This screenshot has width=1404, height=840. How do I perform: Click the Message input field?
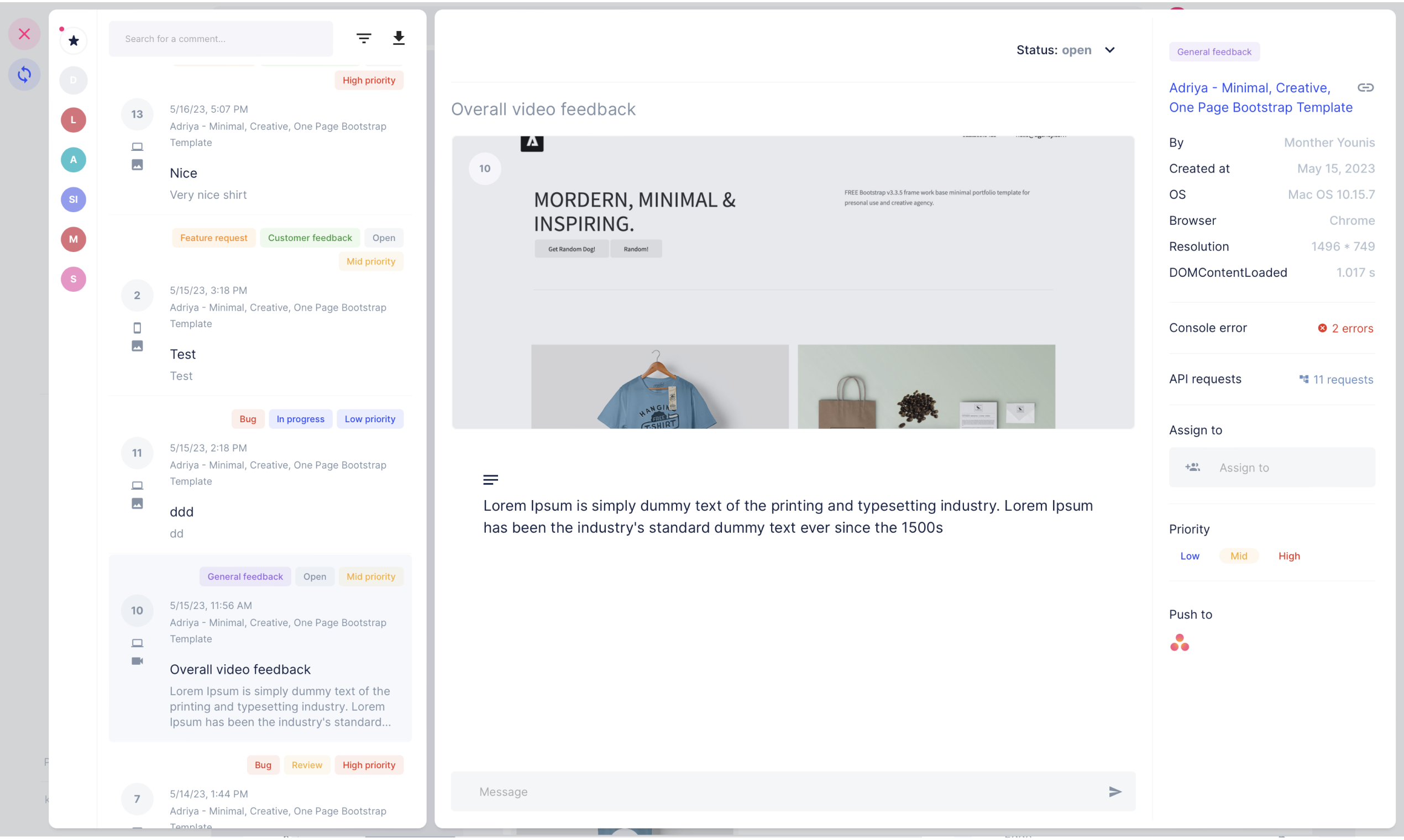pos(793,791)
